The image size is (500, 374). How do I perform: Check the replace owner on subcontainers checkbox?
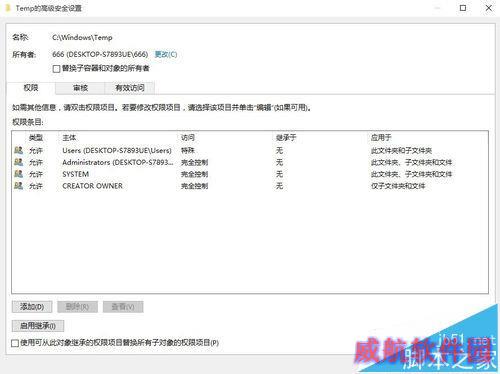click(56, 69)
